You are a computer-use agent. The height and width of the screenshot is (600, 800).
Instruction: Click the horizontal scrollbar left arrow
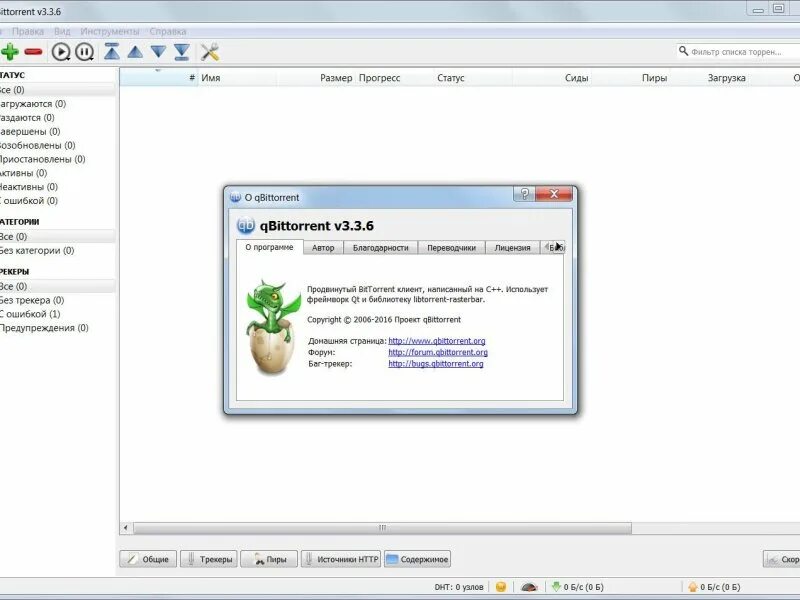point(126,528)
